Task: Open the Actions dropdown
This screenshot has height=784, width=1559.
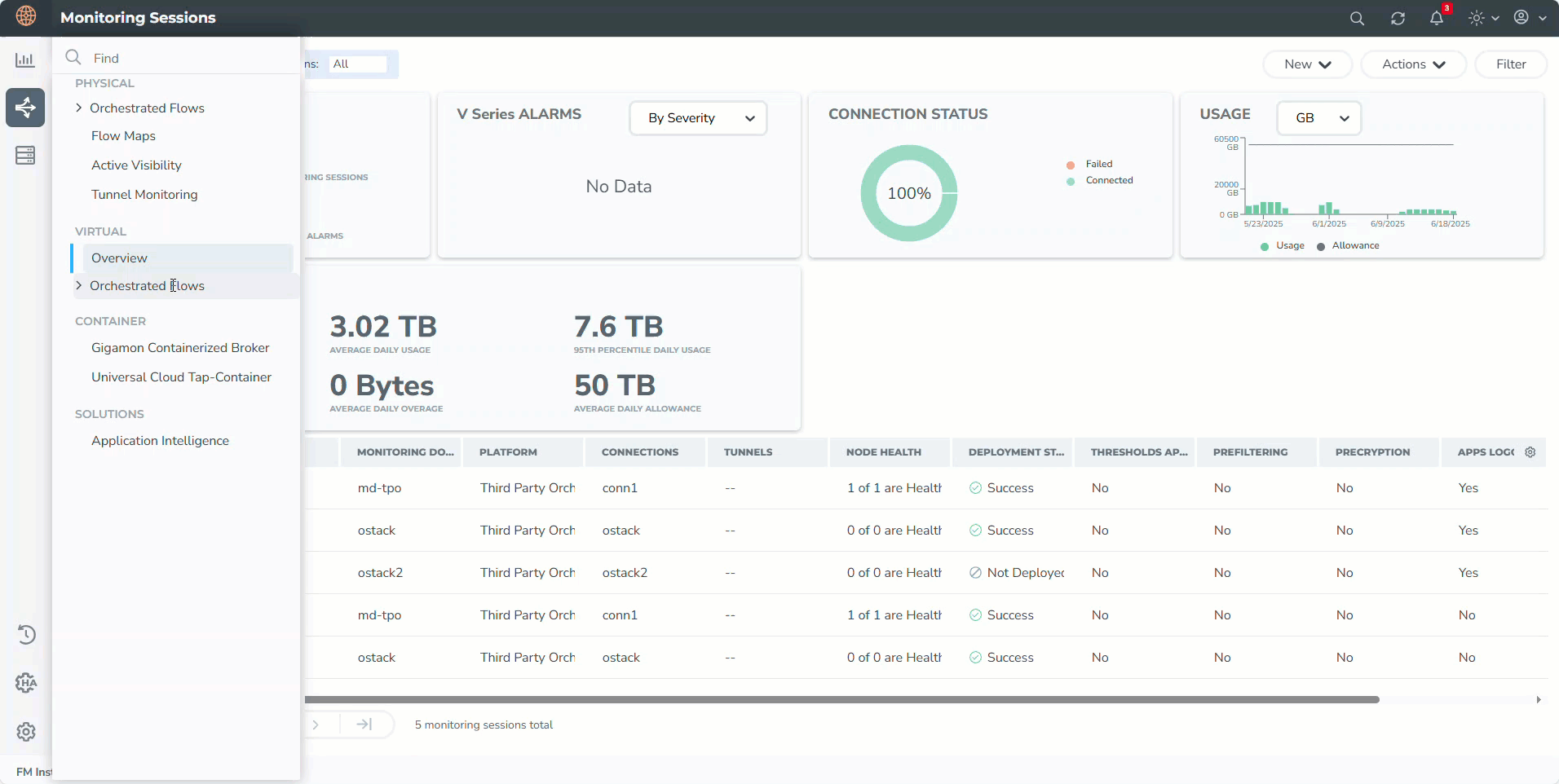Action: coord(1413,64)
